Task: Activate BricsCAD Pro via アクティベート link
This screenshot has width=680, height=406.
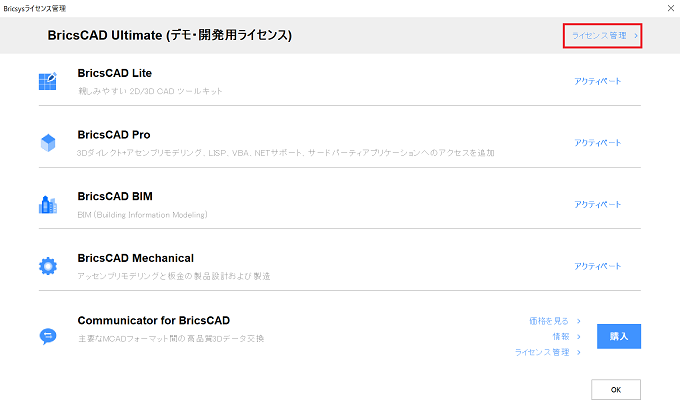Action: (x=598, y=143)
